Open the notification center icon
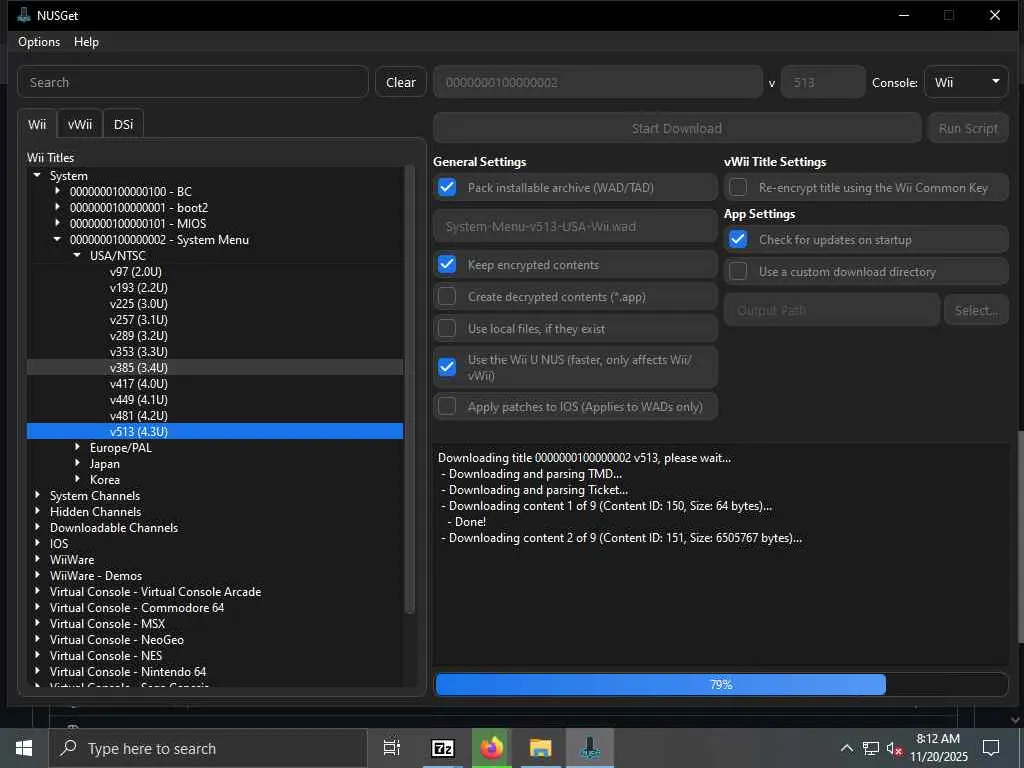 (991, 748)
